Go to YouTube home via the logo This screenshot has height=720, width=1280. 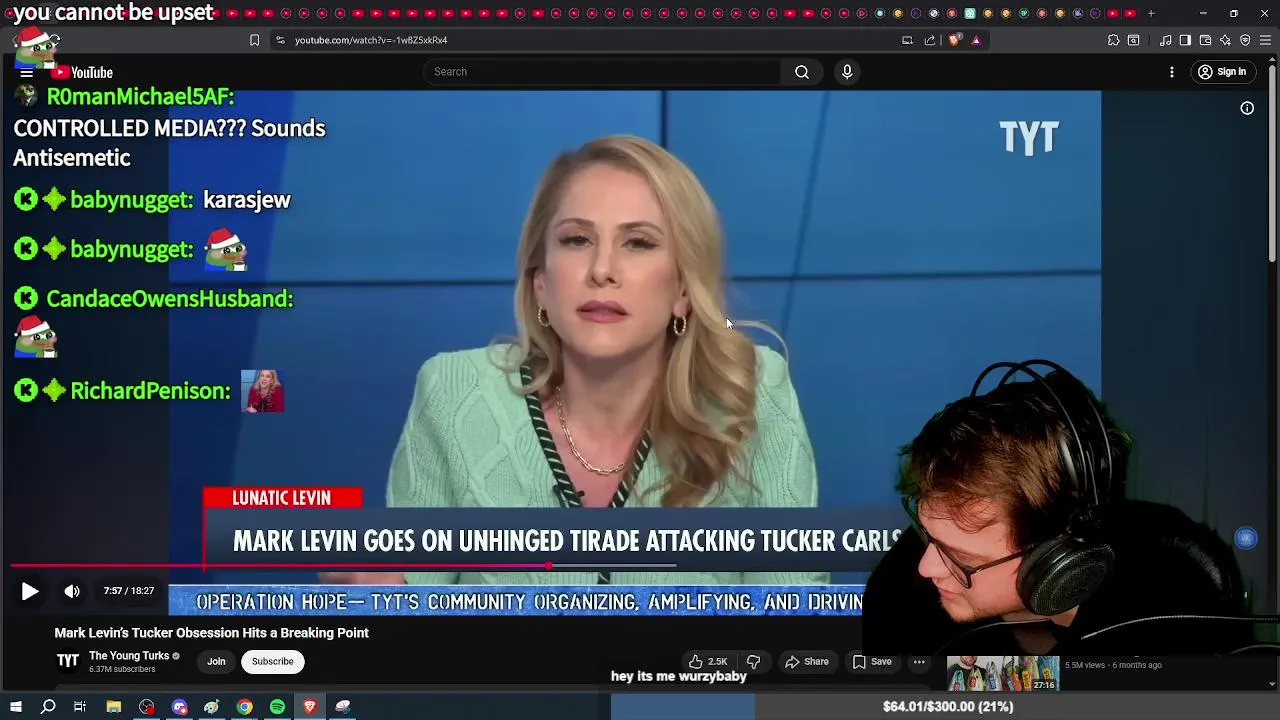click(83, 72)
